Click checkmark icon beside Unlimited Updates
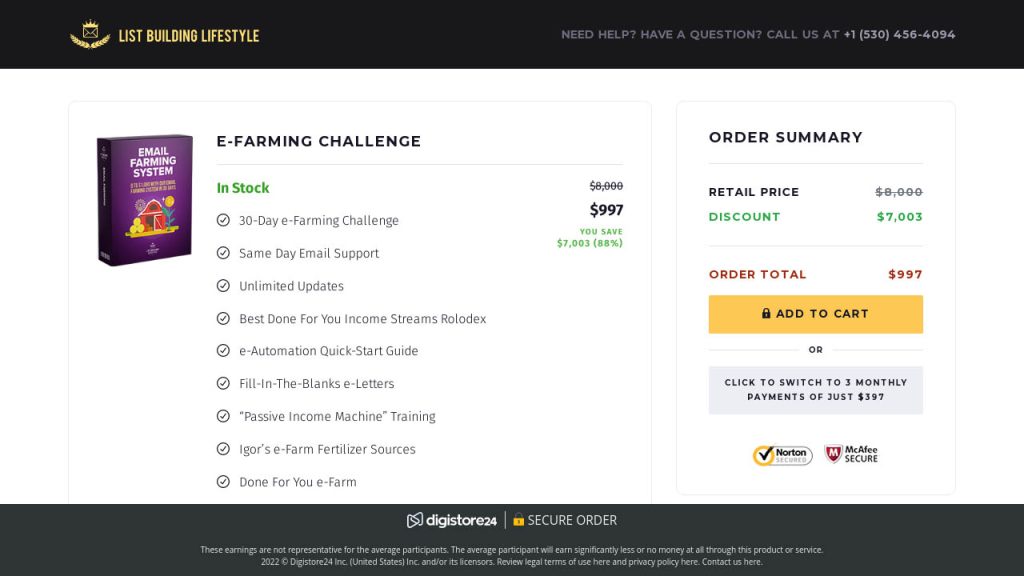 point(223,286)
